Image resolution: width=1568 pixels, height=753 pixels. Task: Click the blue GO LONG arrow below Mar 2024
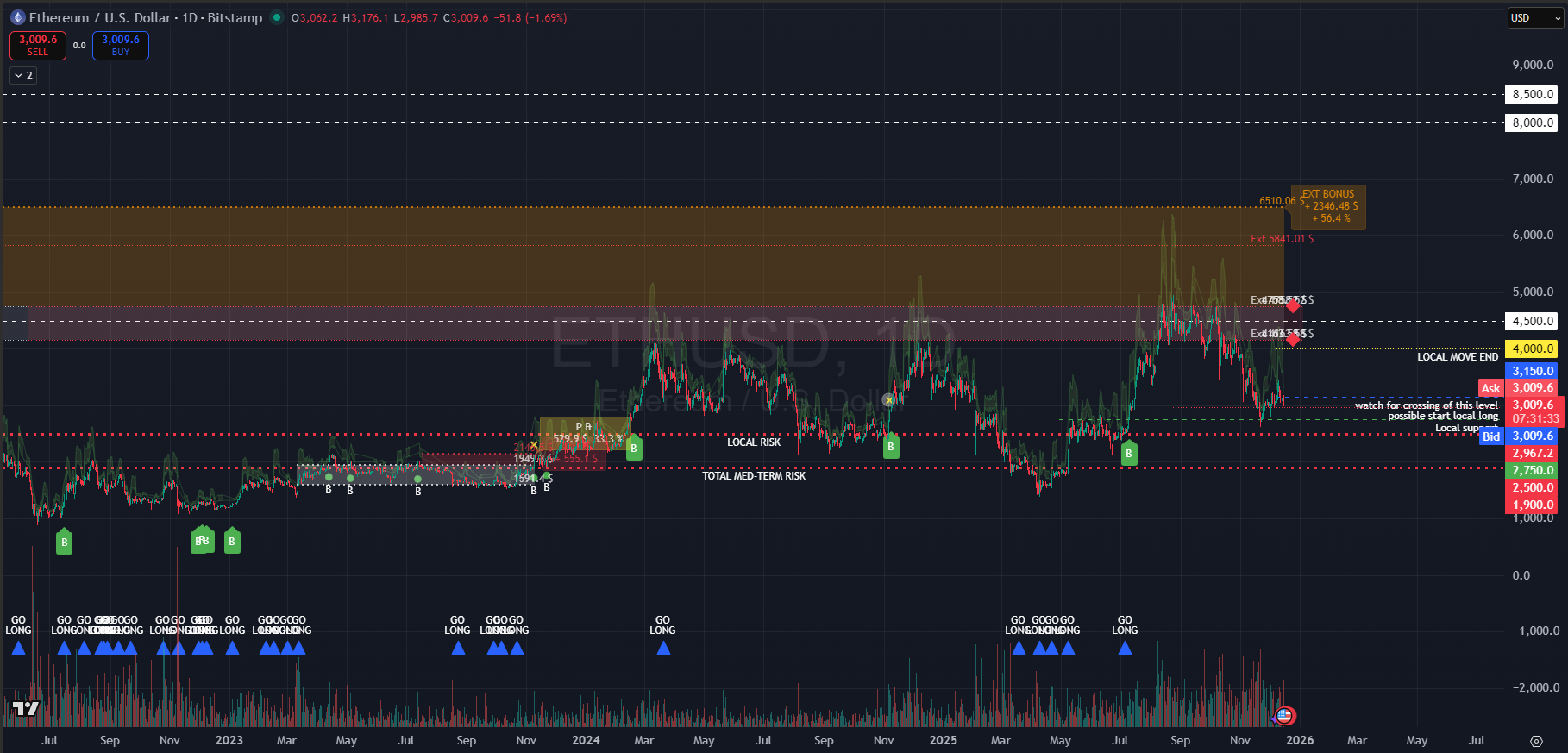[x=663, y=648]
